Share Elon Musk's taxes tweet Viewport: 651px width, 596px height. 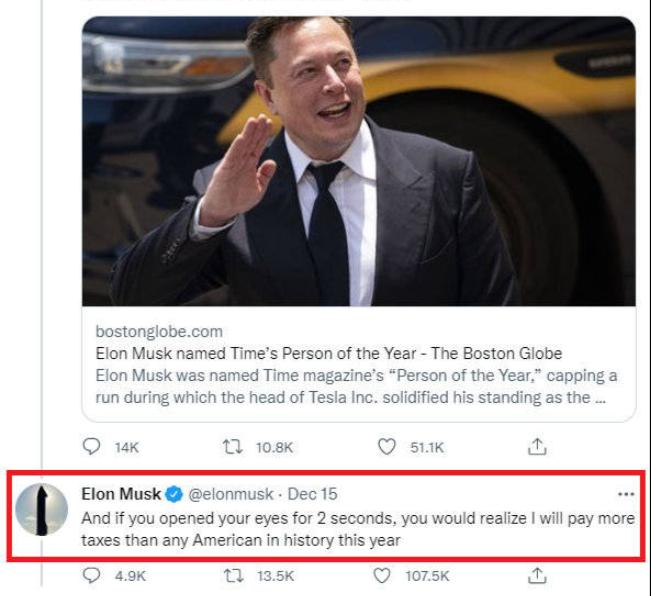click(x=537, y=576)
